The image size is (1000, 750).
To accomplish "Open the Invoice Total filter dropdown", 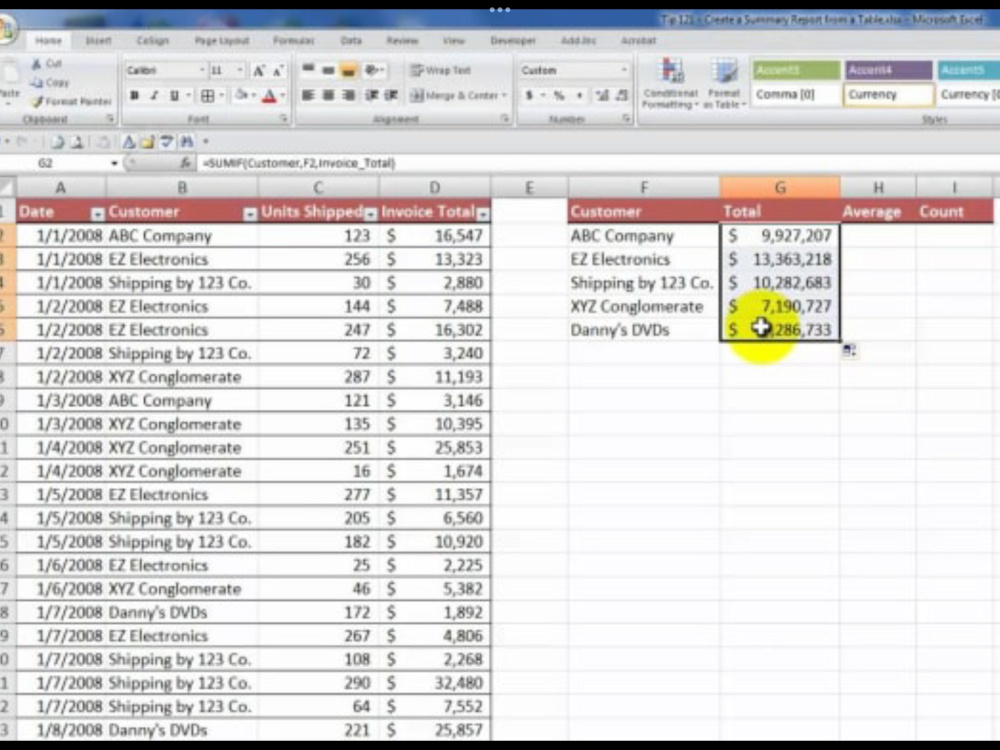I will (x=483, y=214).
